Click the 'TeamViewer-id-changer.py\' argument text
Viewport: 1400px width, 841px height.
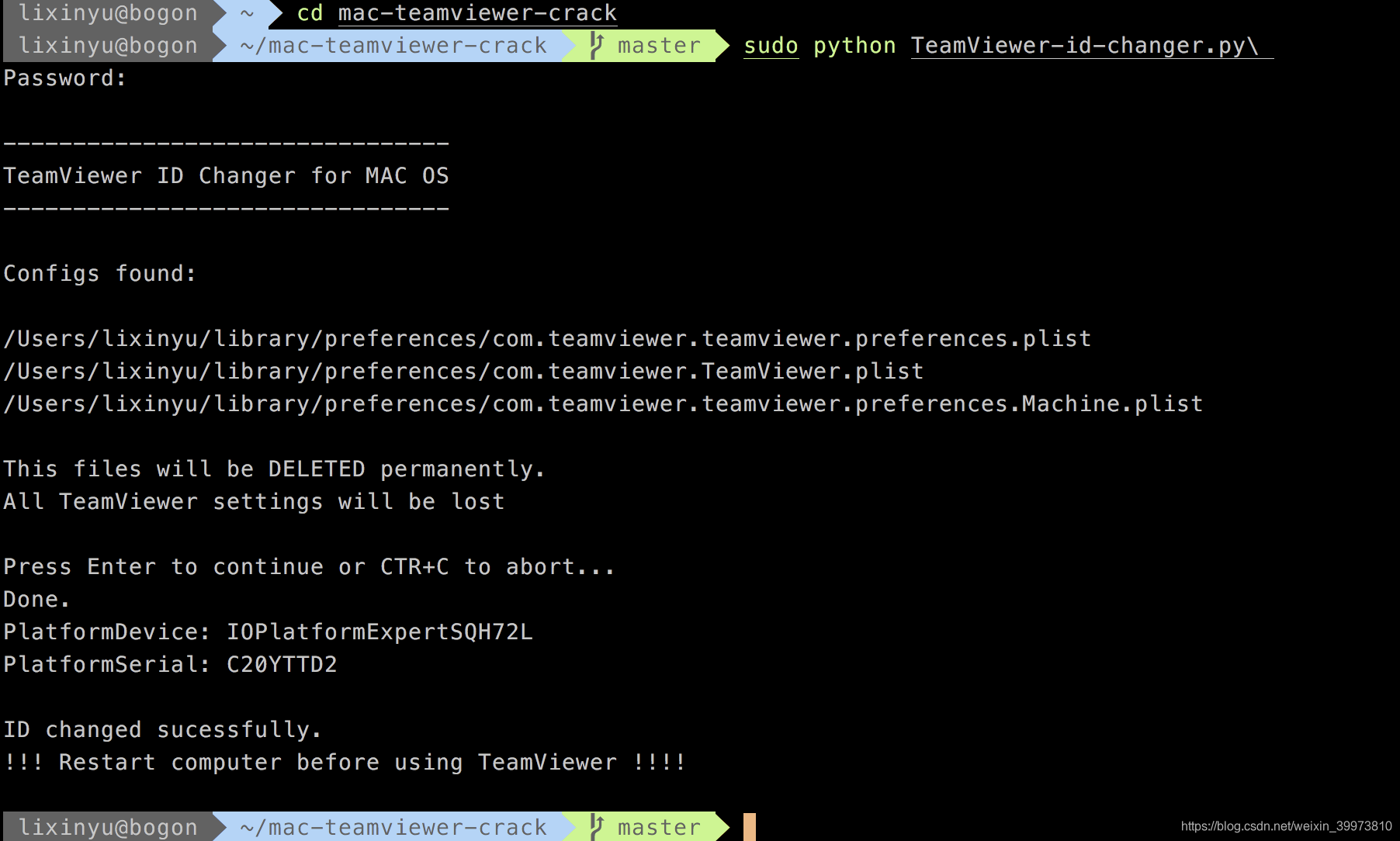(x=1084, y=46)
